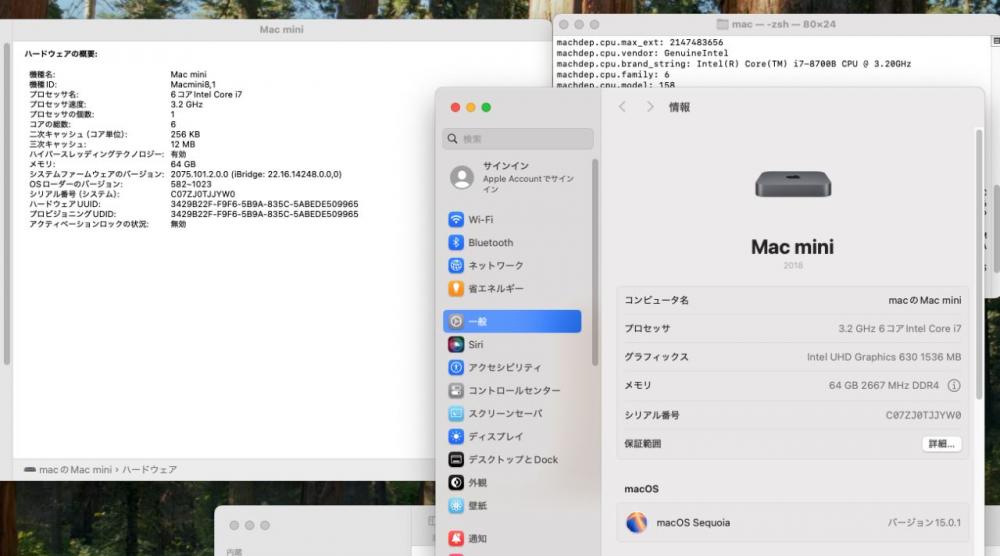The width and height of the screenshot is (1000, 556).
Task: Click '256 KB' L2 cache value
Action: click(185, 134)
